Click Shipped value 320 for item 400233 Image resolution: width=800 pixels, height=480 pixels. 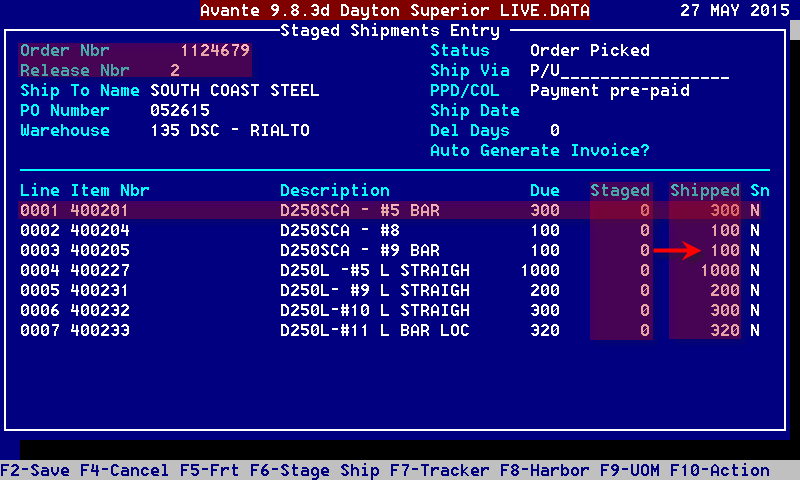(x=724, y=330)
